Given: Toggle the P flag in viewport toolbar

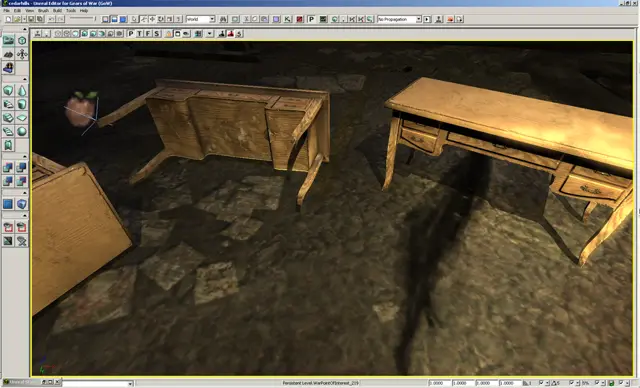Looking at the screenshot, I should click(131, 34).
